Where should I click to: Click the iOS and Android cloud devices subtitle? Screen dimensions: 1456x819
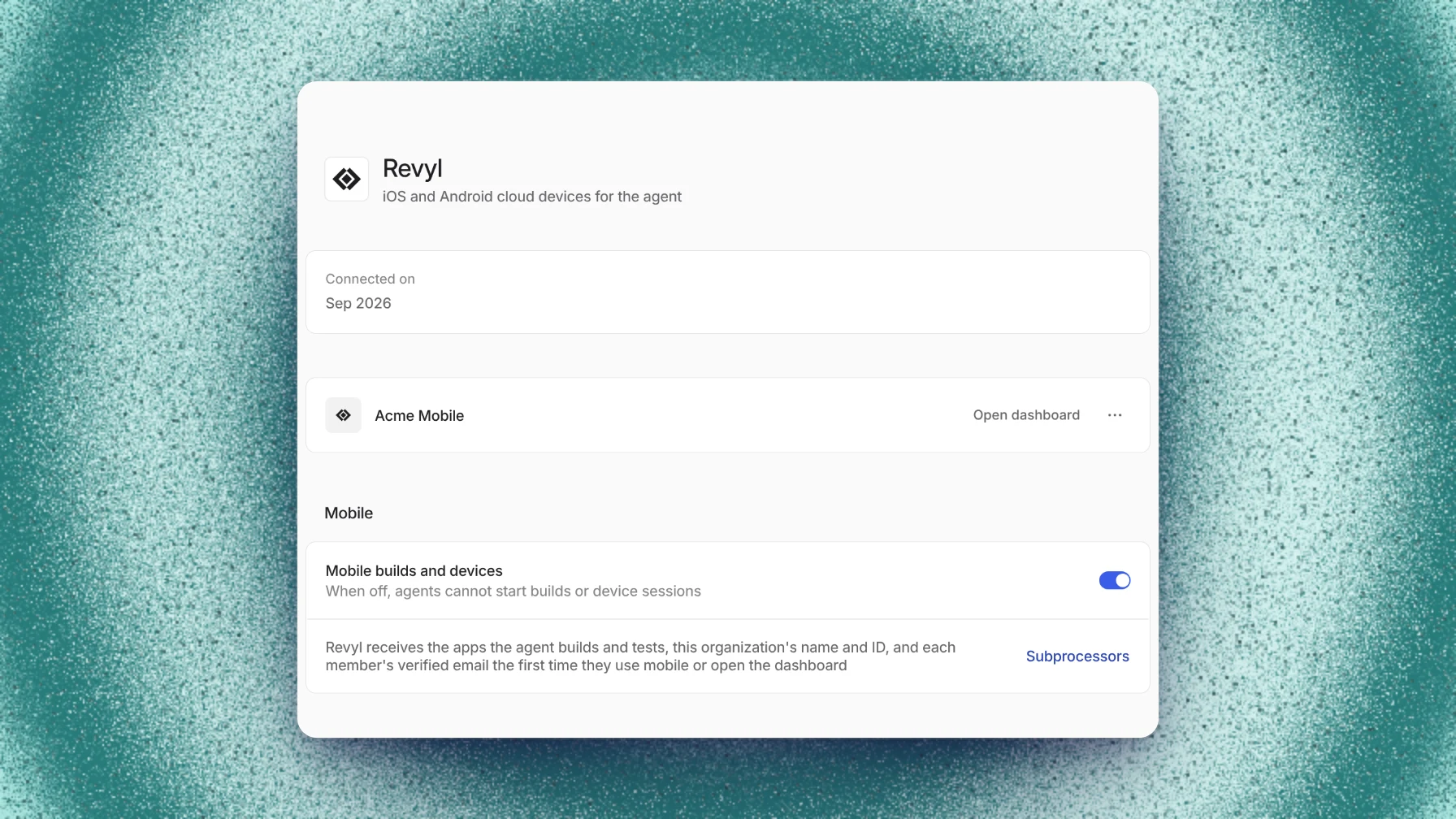click(532, 197)
